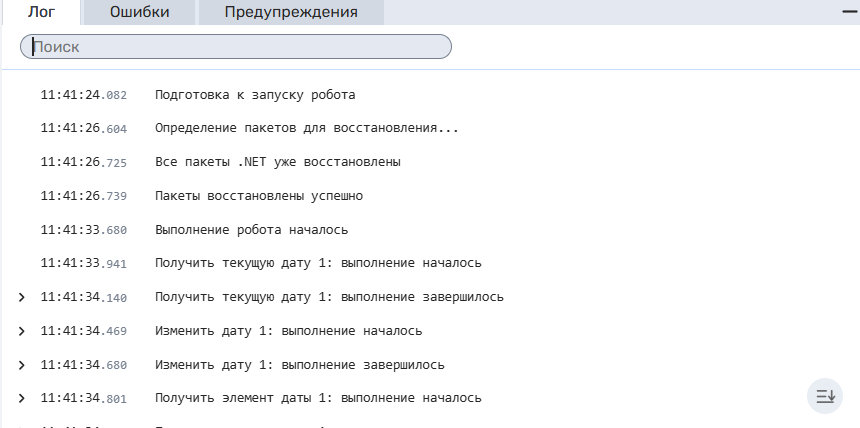Select the log line stamped 11:41:33.941
860x428 pixels.
click(x=84, y=263)
